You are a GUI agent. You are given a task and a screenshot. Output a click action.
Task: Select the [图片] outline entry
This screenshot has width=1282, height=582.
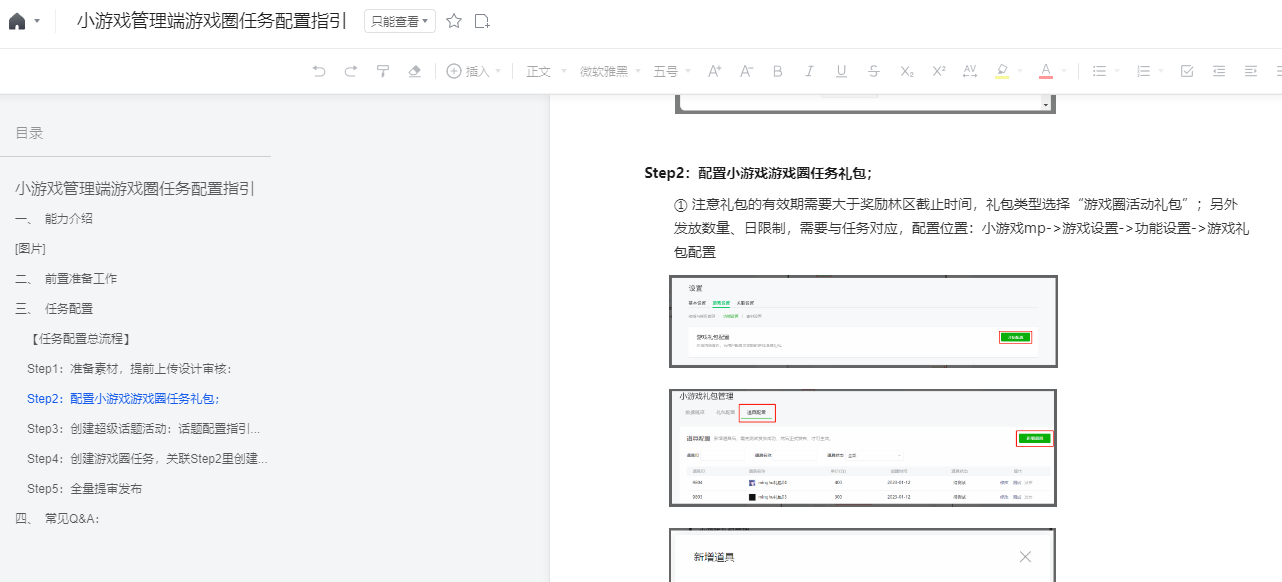pyautogui.click(x=30, y=248)
